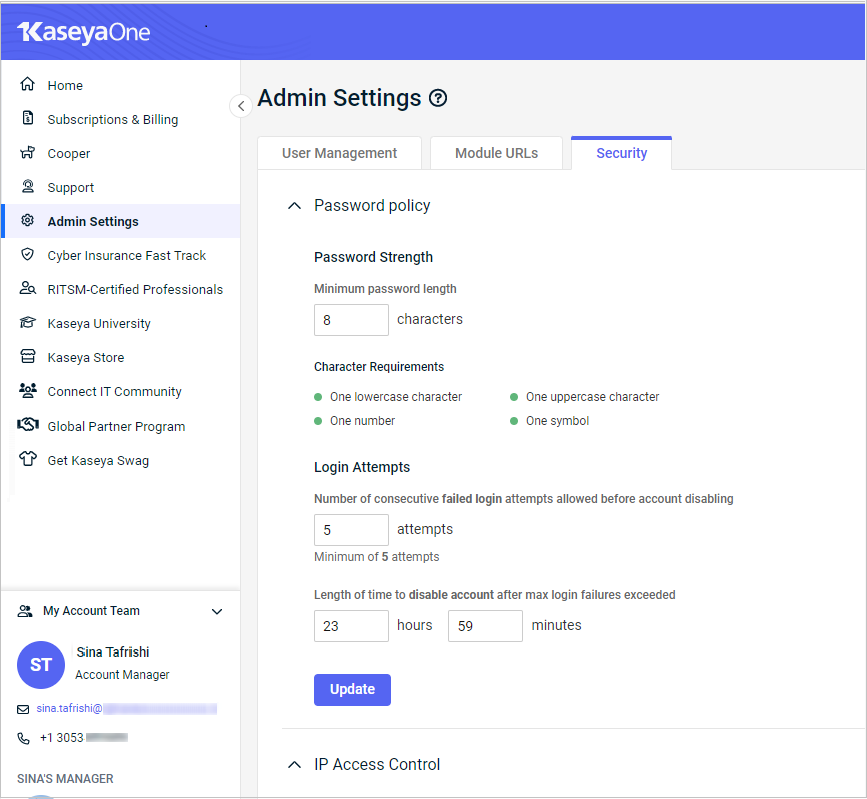Click the ST avatar circle

tap(41, 665)
